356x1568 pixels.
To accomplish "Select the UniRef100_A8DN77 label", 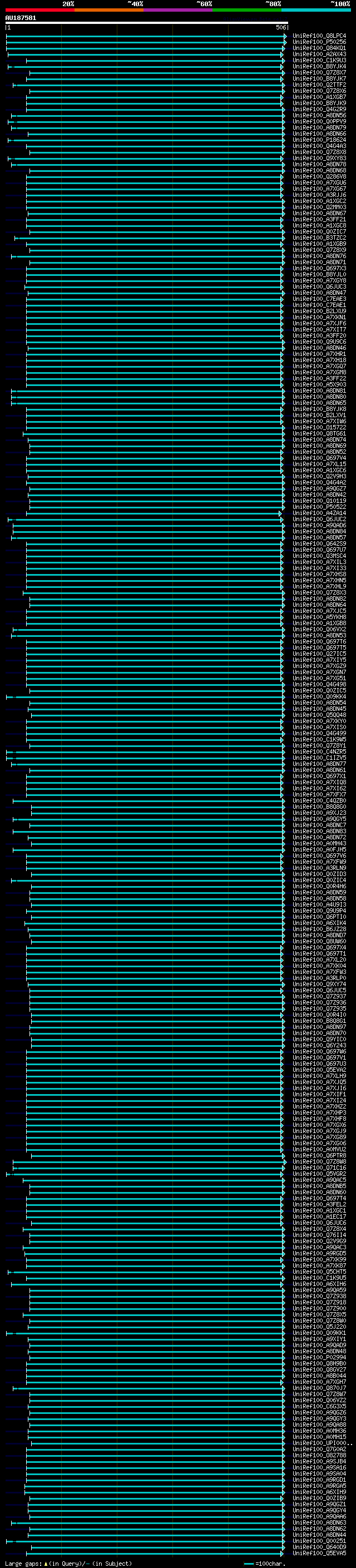I will tap(319, 764).
